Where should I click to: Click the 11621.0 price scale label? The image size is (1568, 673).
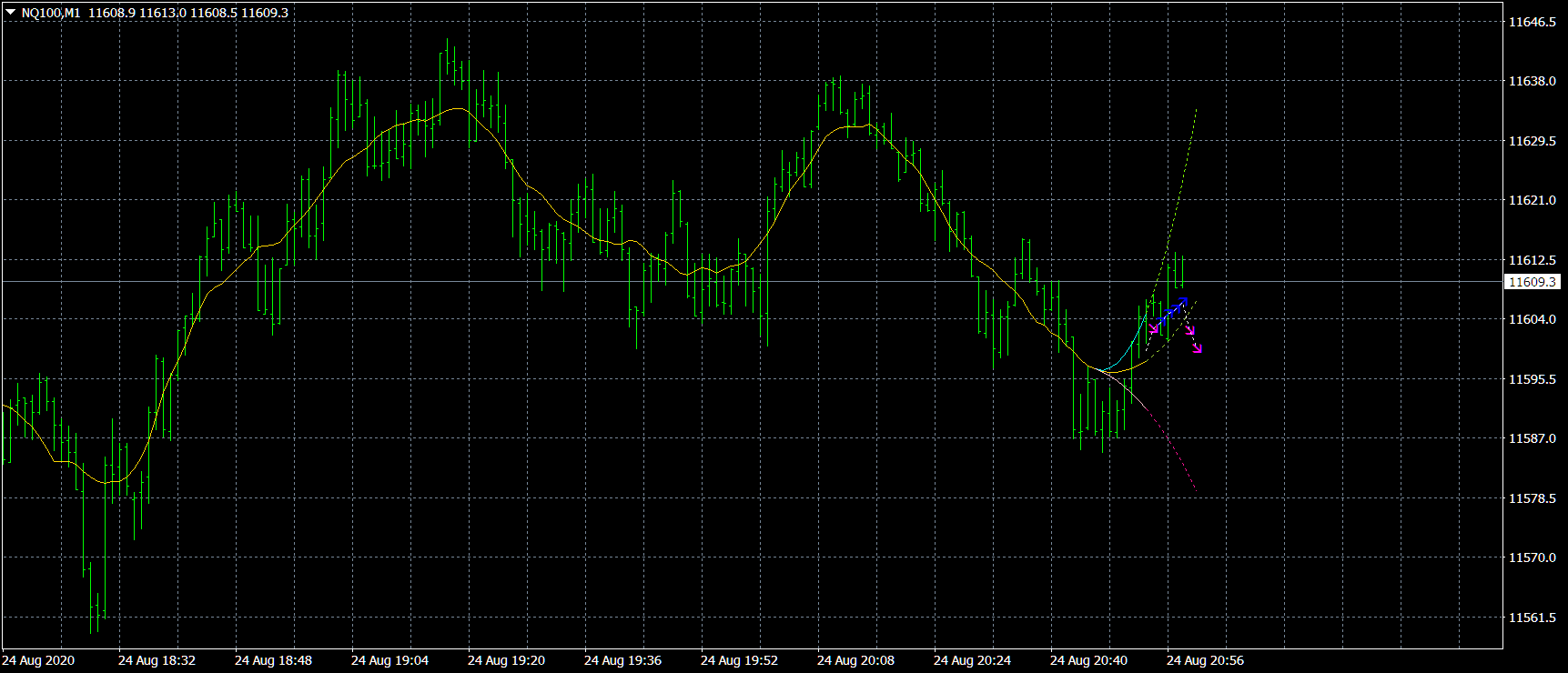(x=1533, y=200)
